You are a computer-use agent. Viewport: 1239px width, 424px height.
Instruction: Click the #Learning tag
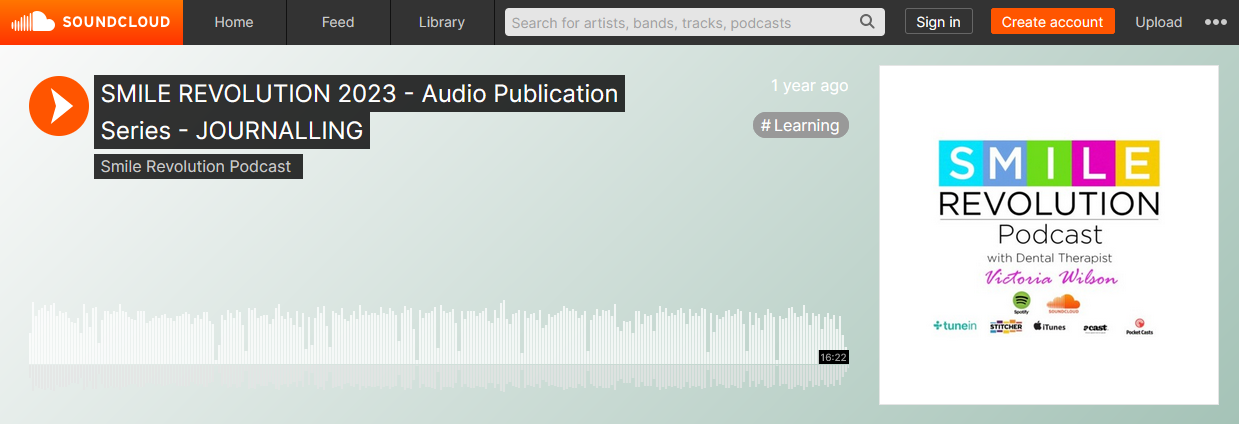click(800, 125)
